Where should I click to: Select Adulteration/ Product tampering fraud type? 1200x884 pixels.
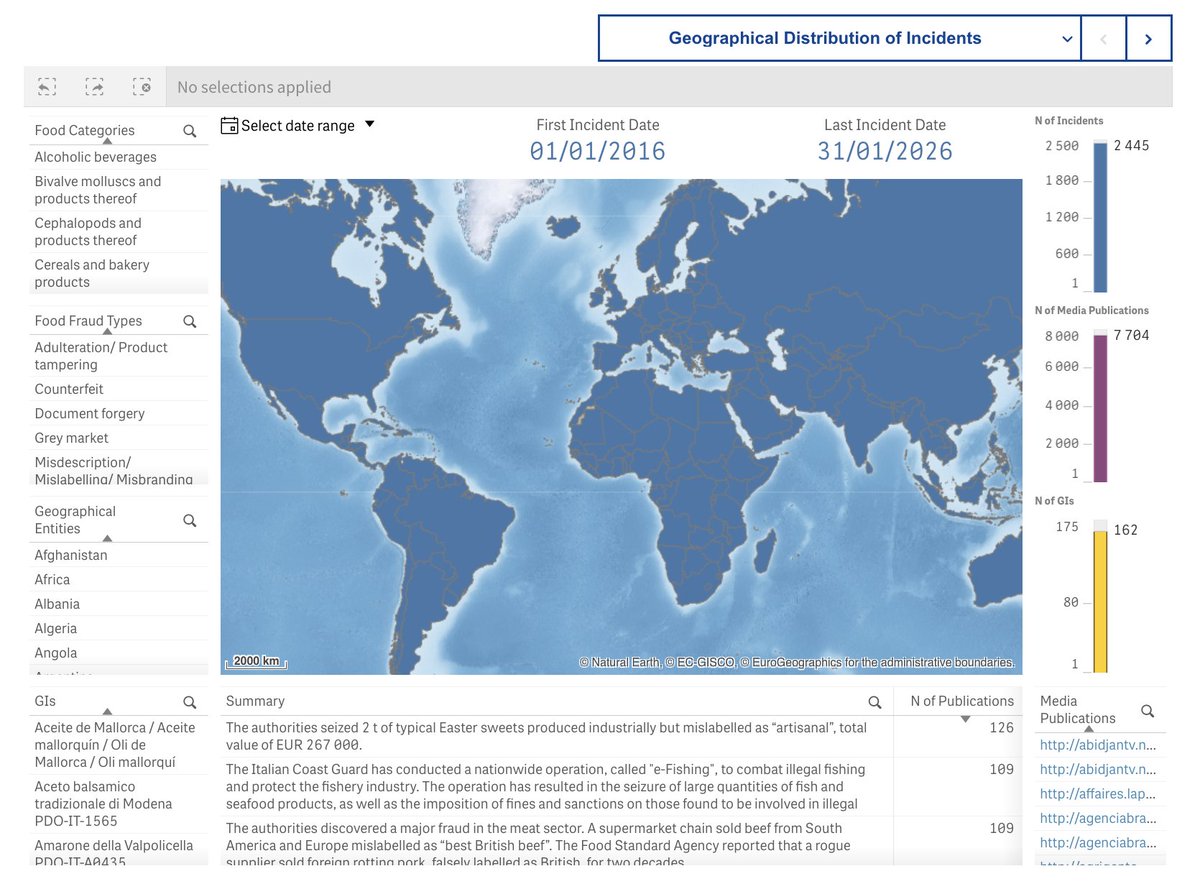(119, 356)
